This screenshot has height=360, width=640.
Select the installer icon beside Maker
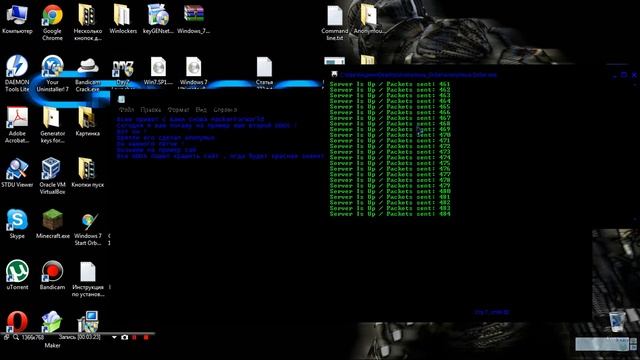[x=87, y=322]
